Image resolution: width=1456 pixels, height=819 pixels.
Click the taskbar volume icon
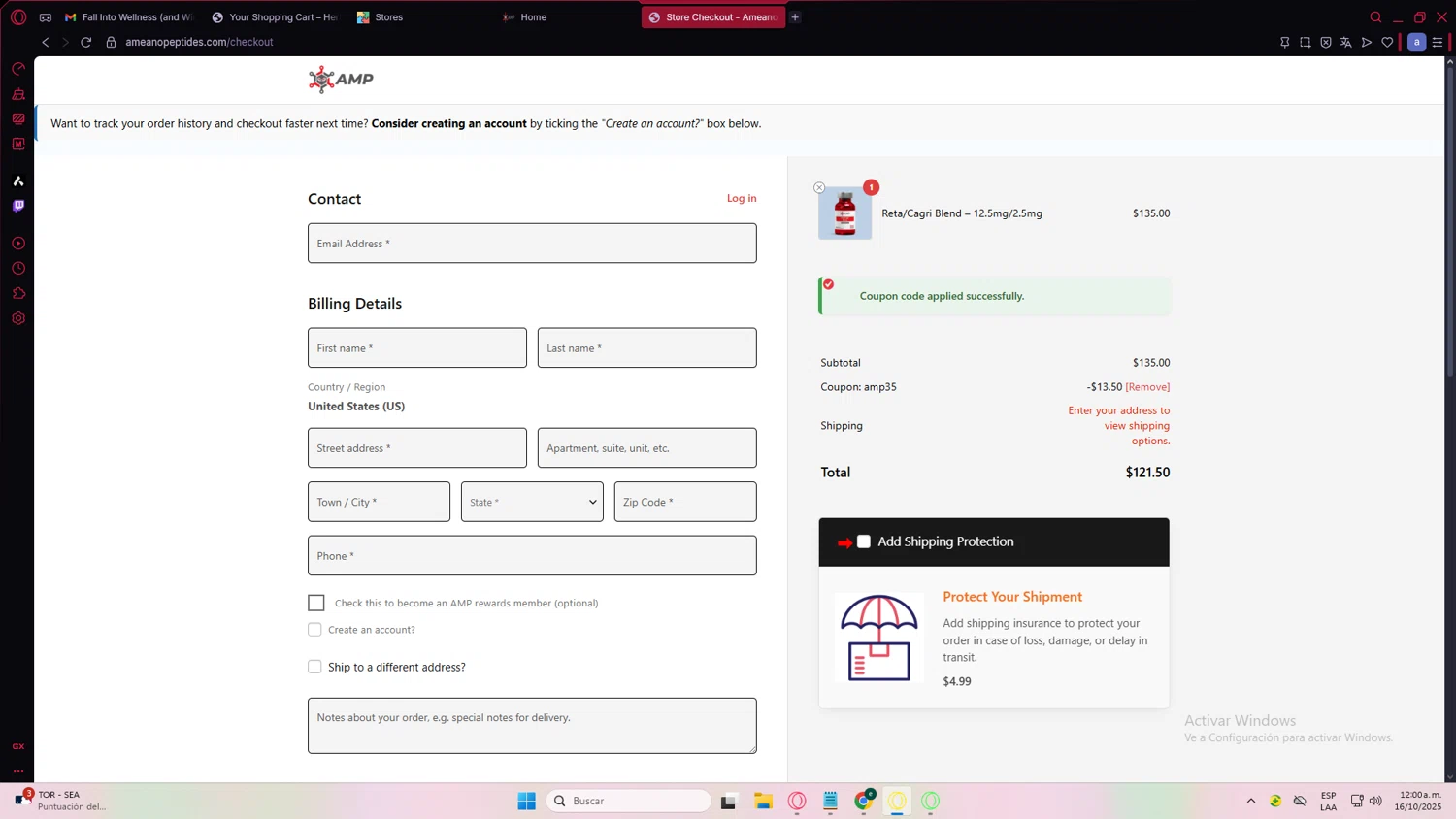pyautogui.click(x=1375, y=801)
